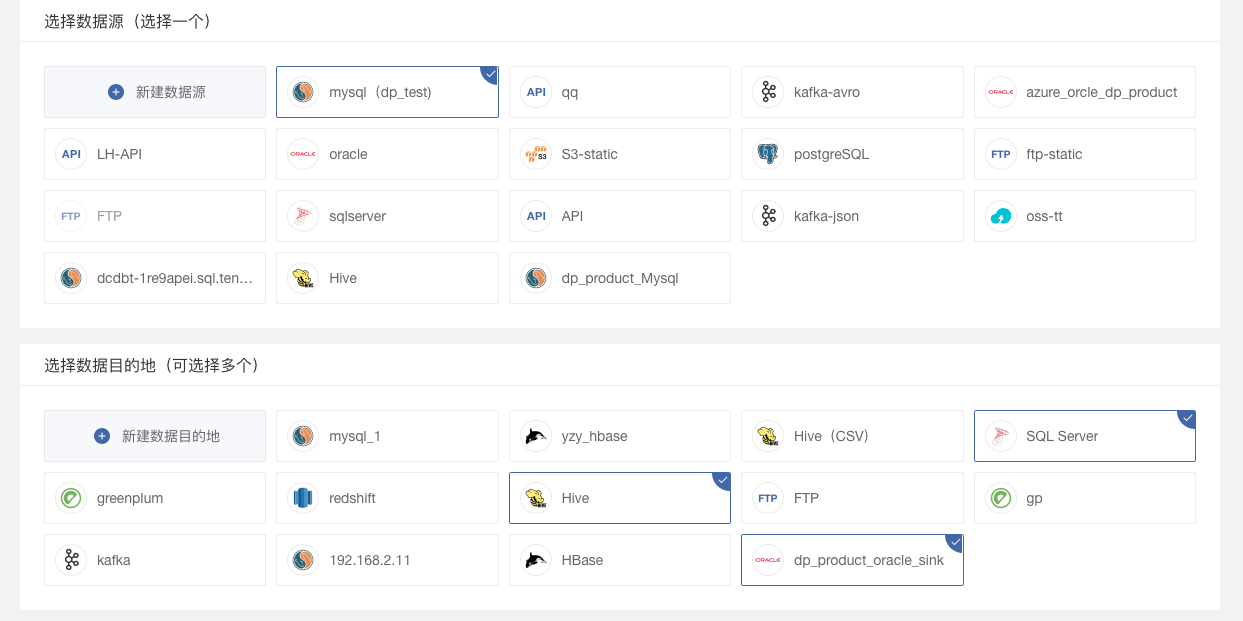The height and width of the screenshot is (621, 1243).
Task: Click the kafka-avro source icon
Action: pyautogui.click(x=769, y=92)
